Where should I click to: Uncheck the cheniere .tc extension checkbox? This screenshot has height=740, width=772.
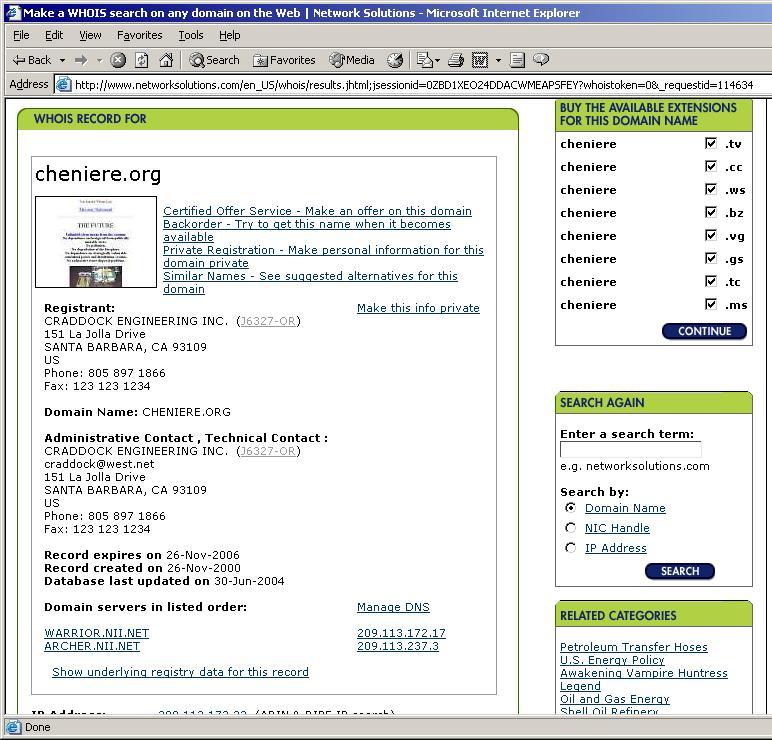pyautogui.click(x=710, y=281)
